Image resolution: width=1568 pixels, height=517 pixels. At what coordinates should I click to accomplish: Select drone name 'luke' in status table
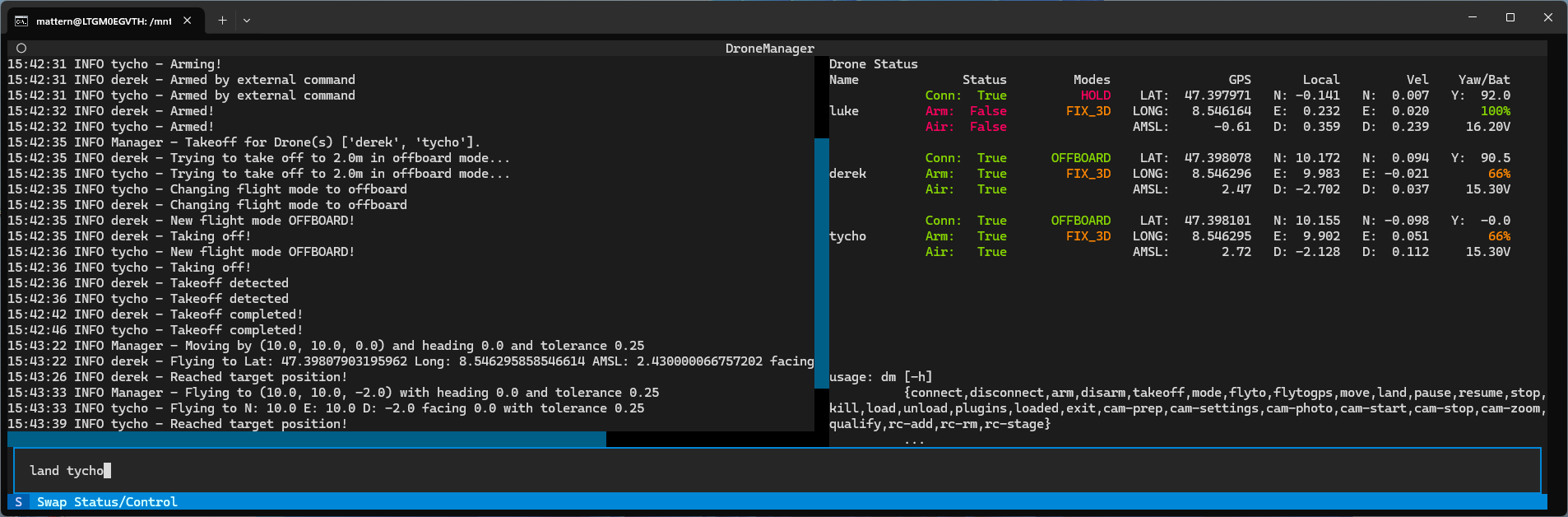843,111
